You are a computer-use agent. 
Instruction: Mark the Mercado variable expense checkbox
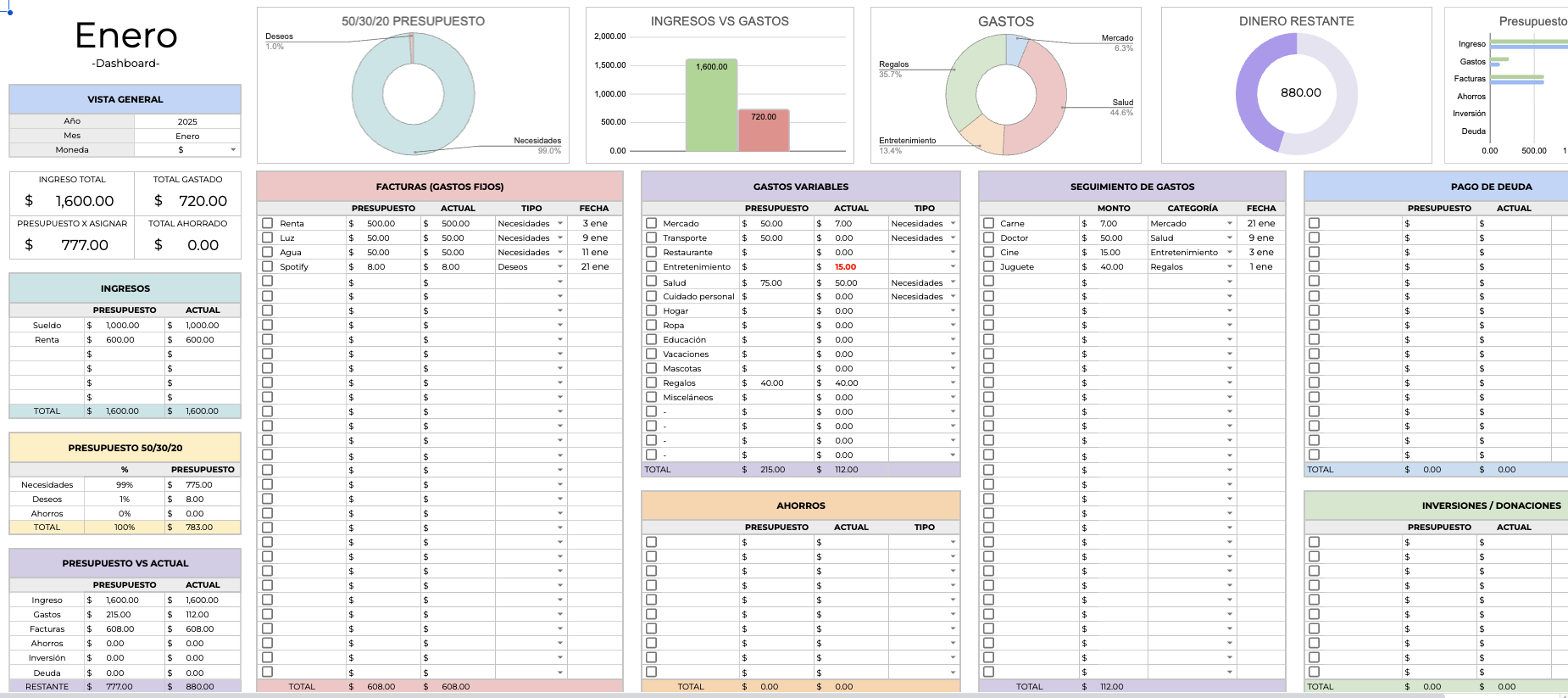click(x=651, y=223)
